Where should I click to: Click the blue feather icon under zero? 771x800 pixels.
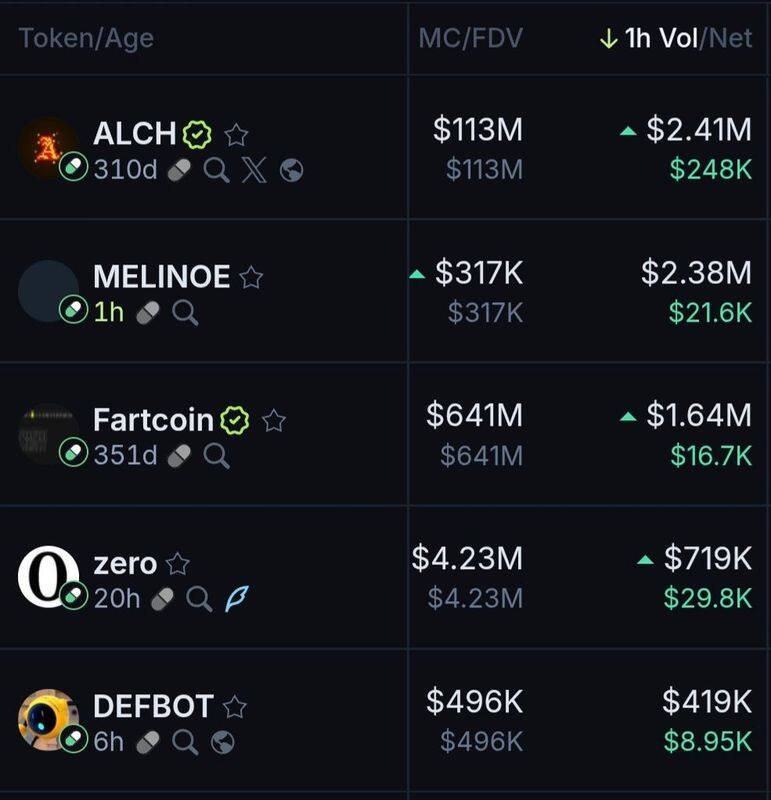pyautogui.click(x=238, y=599)
